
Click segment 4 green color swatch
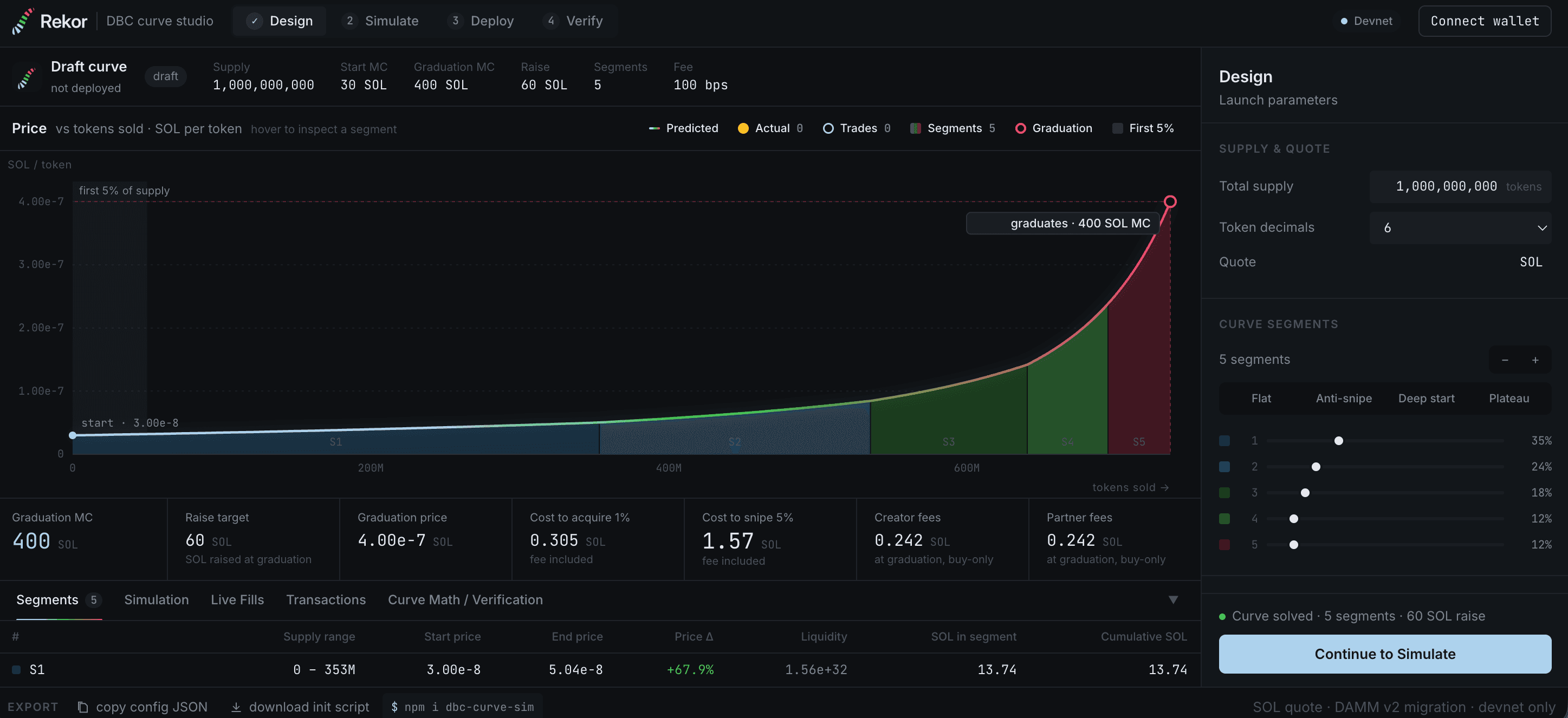click(1224, 518)
